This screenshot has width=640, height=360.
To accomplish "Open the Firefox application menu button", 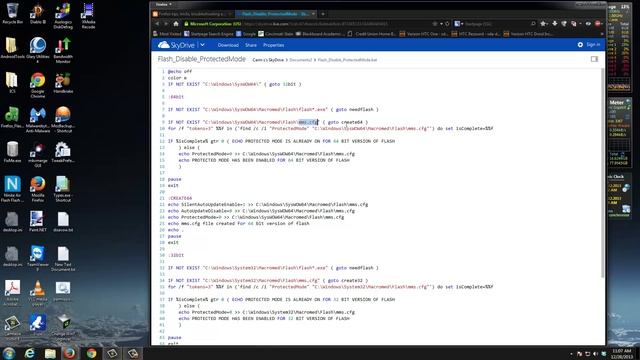I will tap(164, 4).
